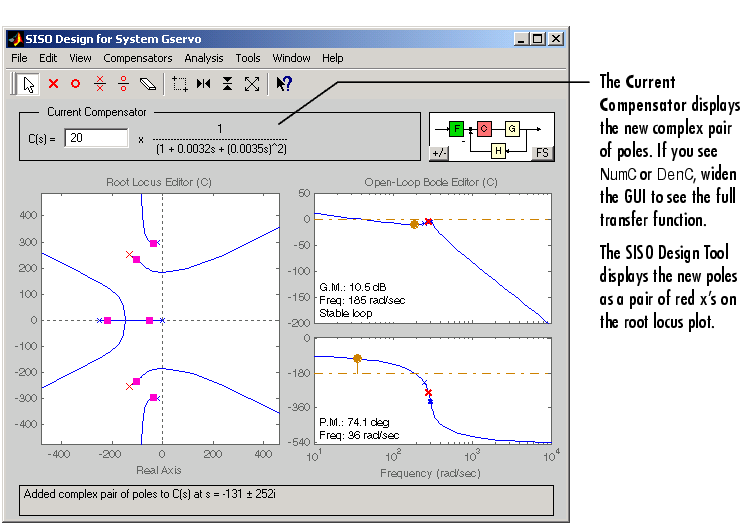The height and width of the screenshot is (526, 750).
Task: Click the 'G.M.: 10.5 dB' label
Action: (353, 287)
